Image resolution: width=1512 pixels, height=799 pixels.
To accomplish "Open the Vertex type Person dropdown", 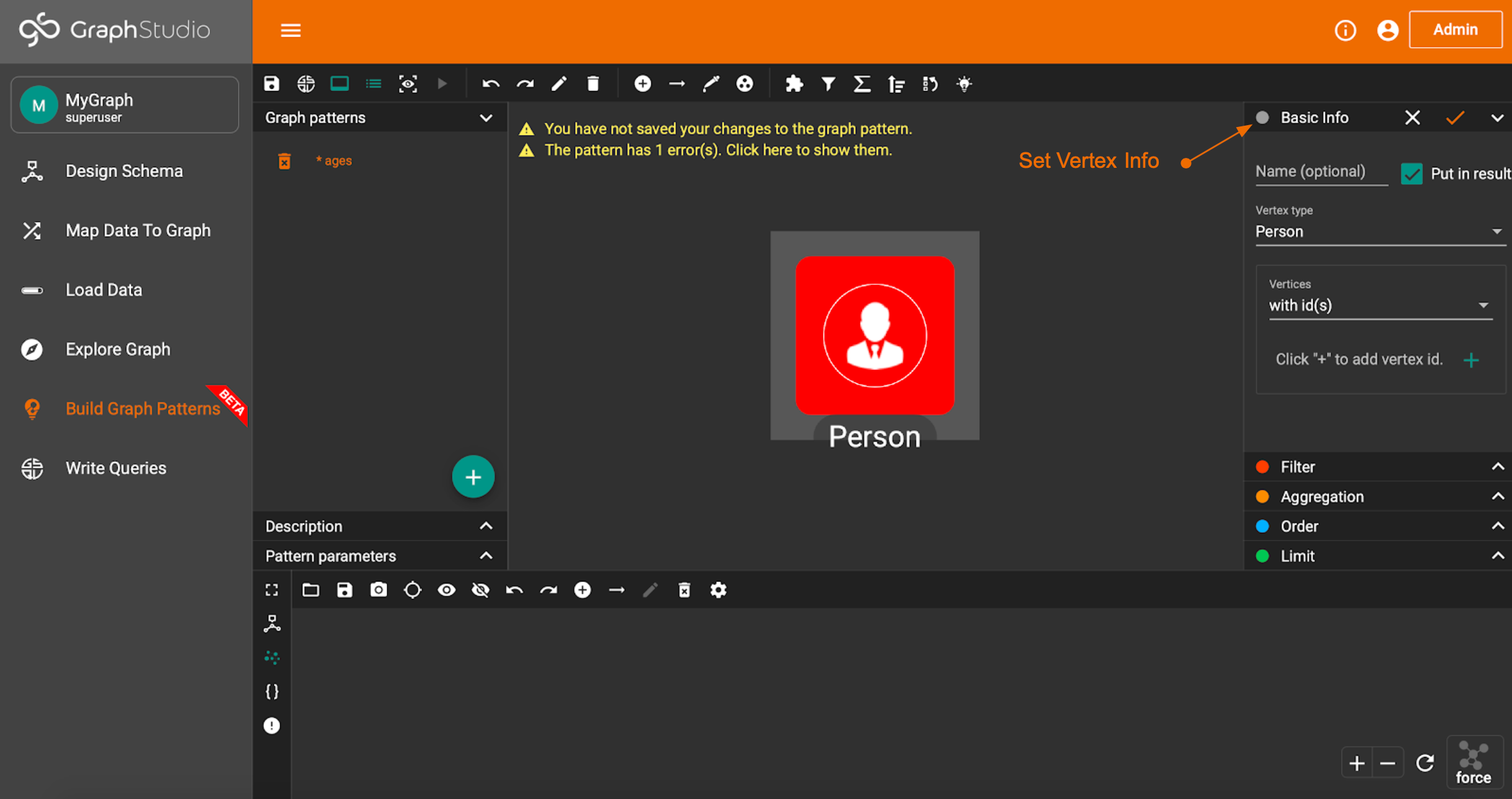I will click(1379, 232).
